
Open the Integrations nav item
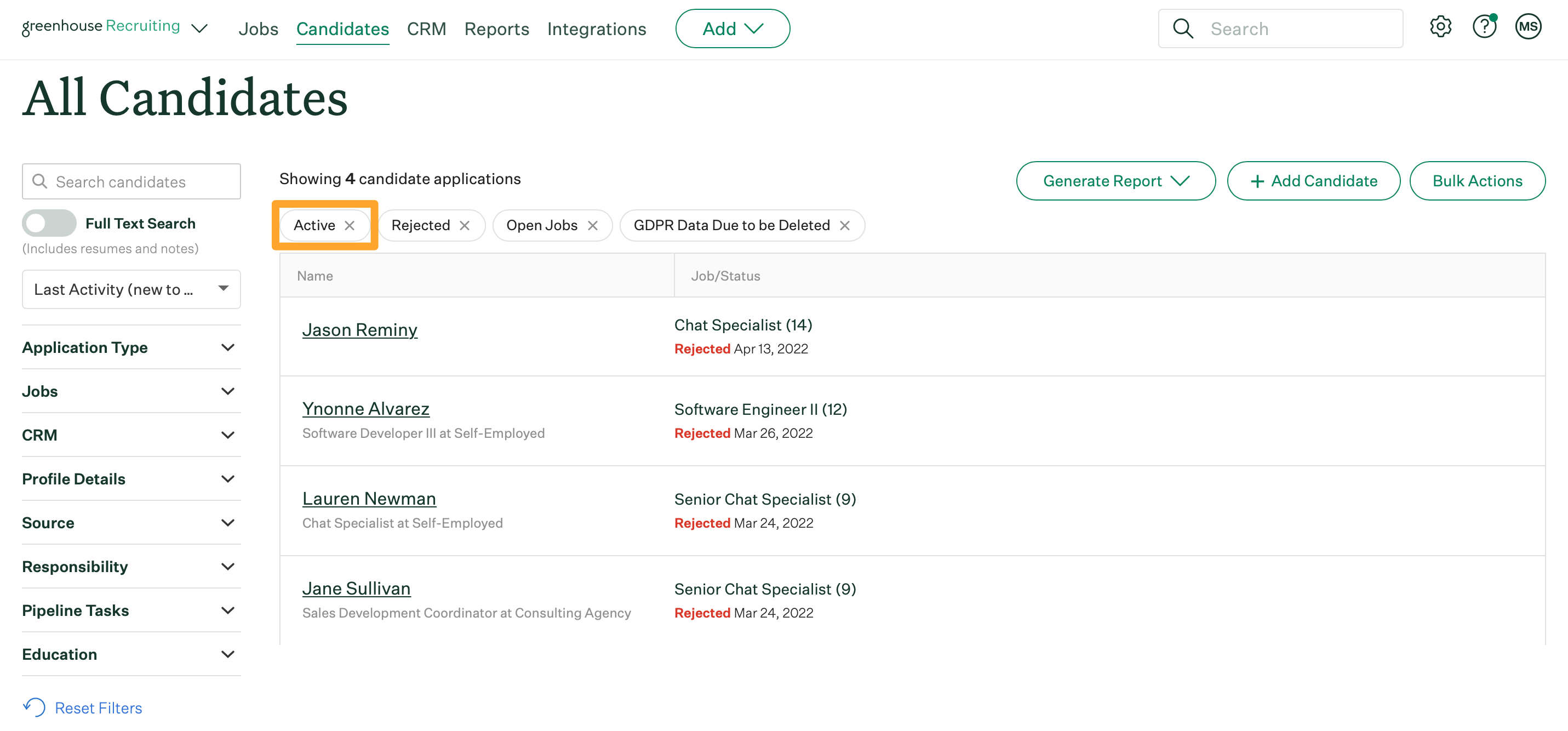(x=596, y=28)
